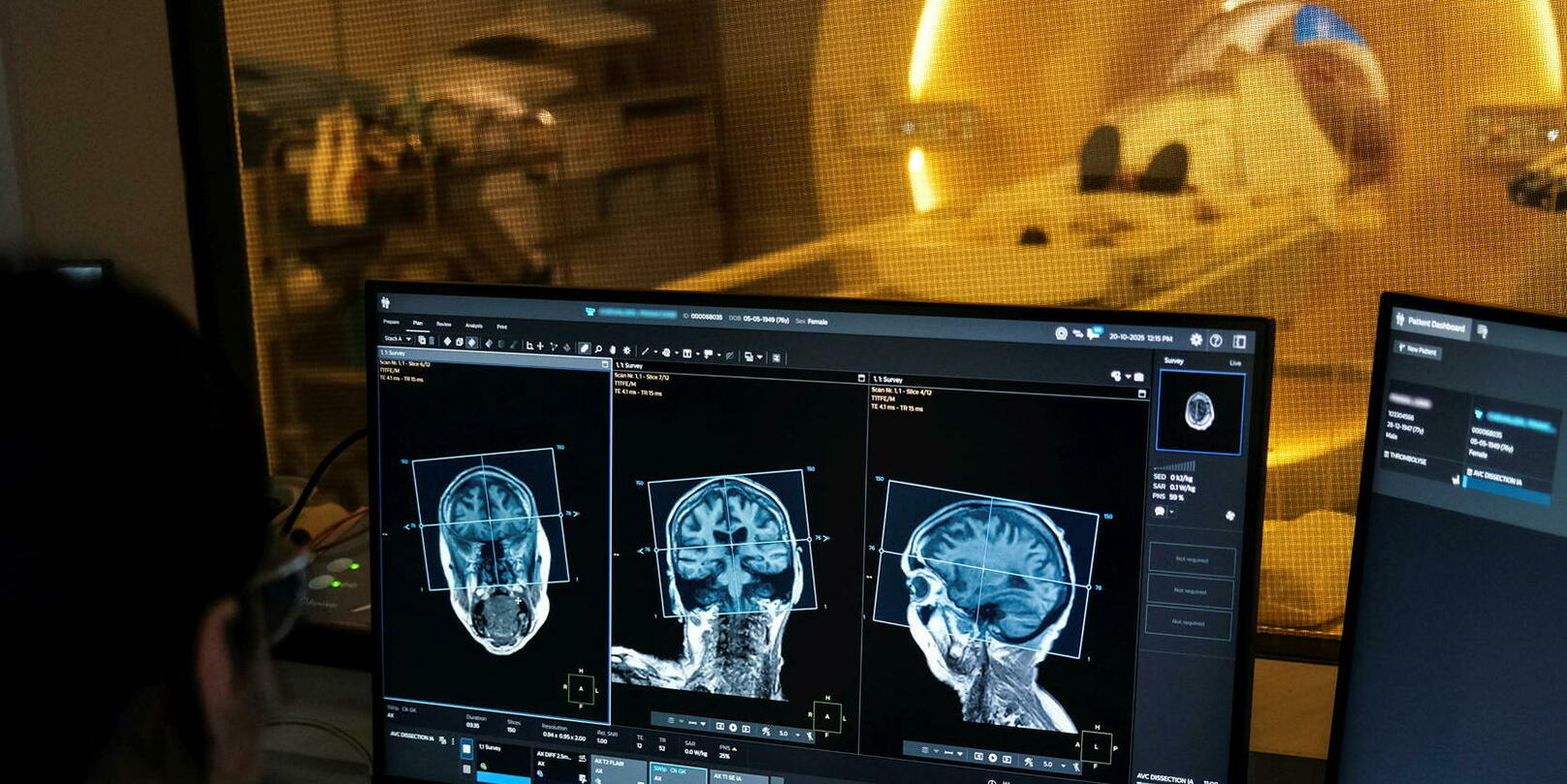Open the help question mark icon

(1216, 341)
